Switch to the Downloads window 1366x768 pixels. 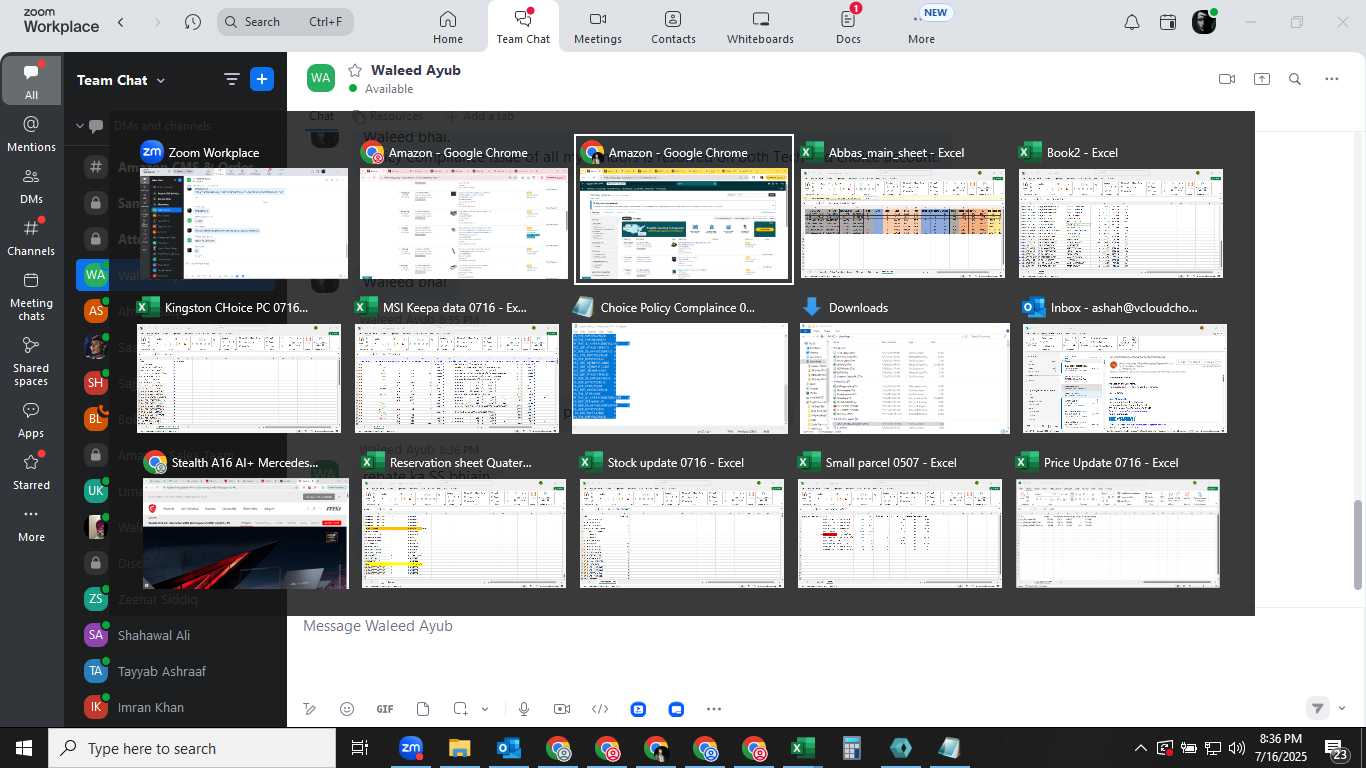coord(904,365)
